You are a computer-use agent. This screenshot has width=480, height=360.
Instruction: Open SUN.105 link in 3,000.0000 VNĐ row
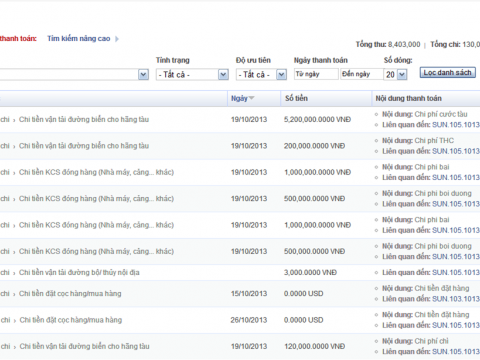point(456,273)
